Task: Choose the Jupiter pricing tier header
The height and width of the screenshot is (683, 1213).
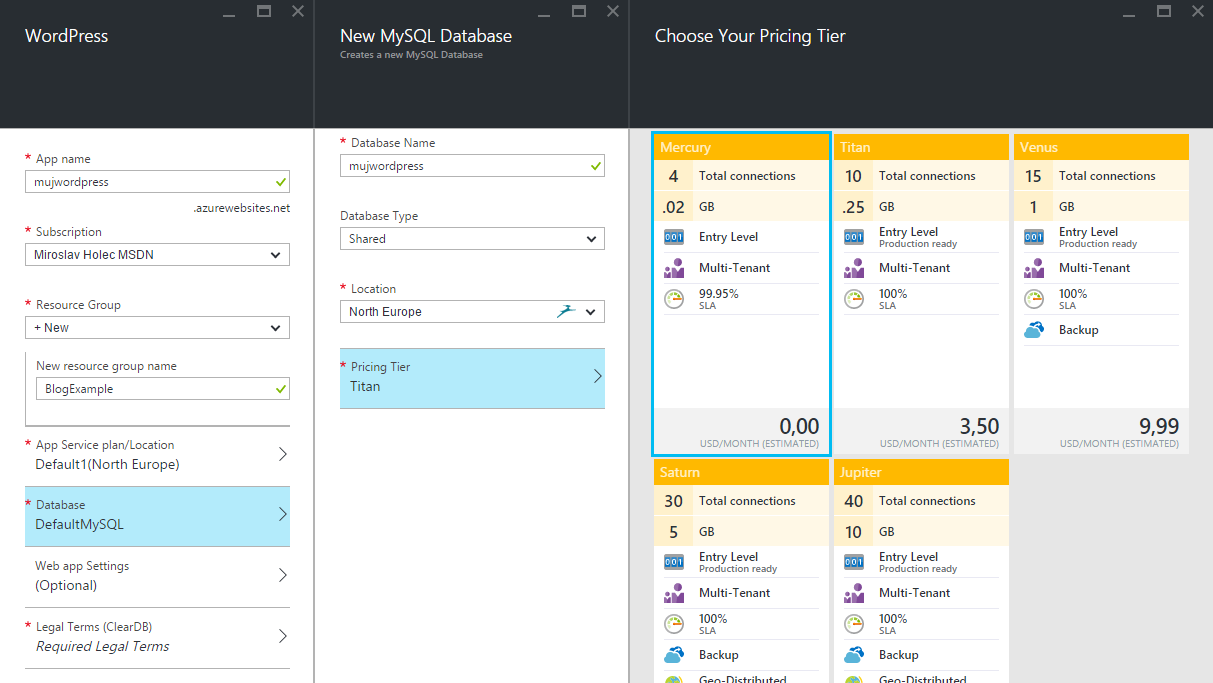Action: [921, 472]
